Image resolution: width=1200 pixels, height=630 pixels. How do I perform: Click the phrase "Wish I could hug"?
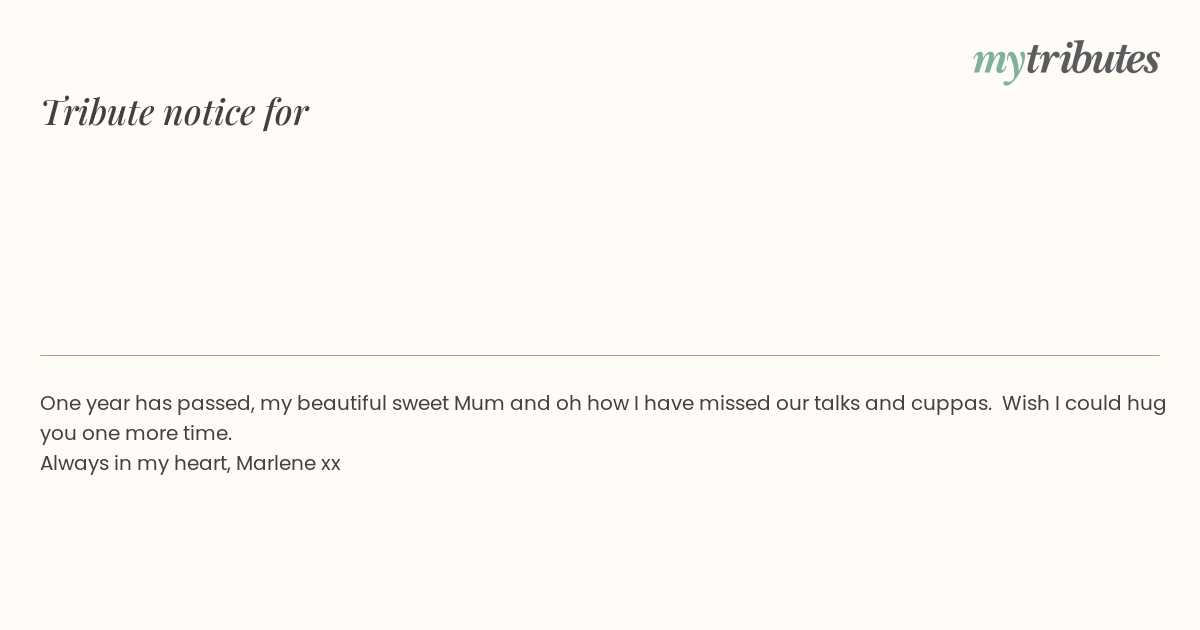click(1084, 404)
